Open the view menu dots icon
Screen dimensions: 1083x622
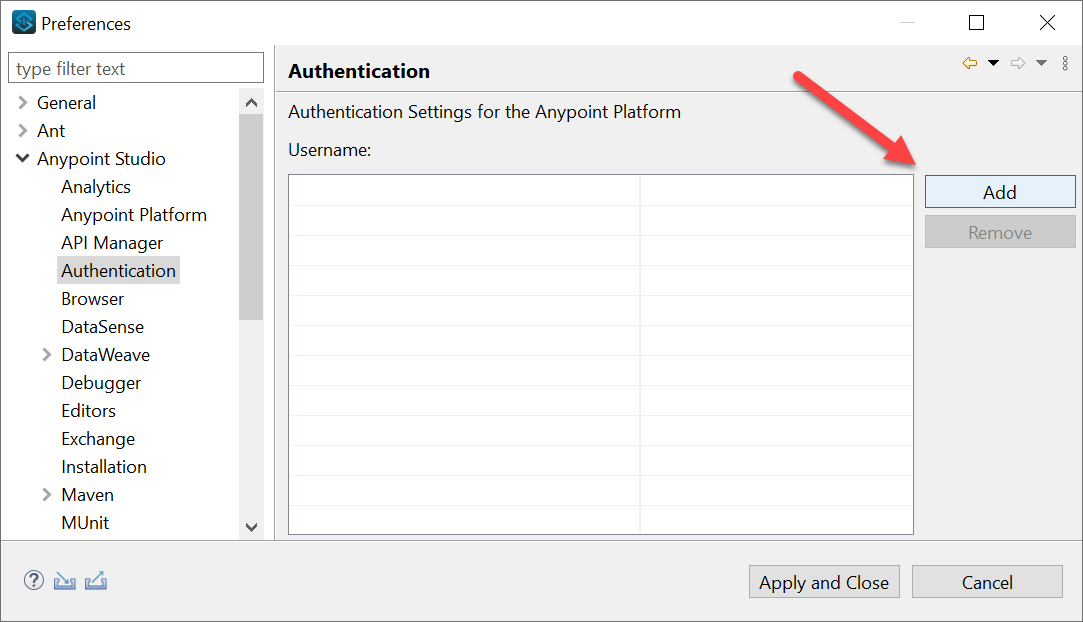pos(1065,62)
